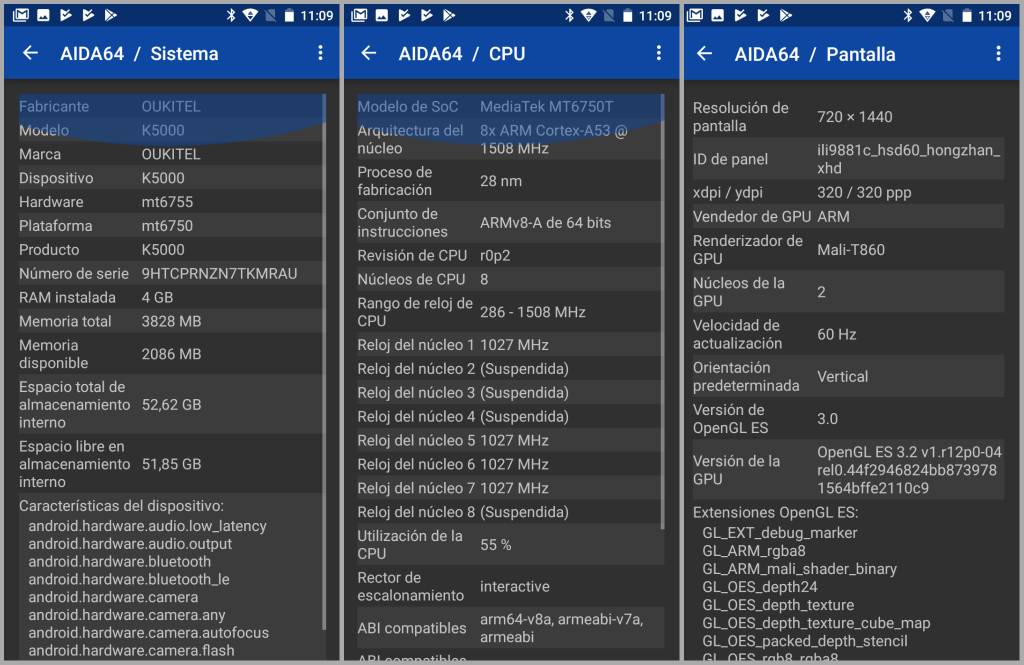Tap the Wi-Fi status icon in Pantalla panel
This screenshot has height=665, width=1024.
point(927,15)
